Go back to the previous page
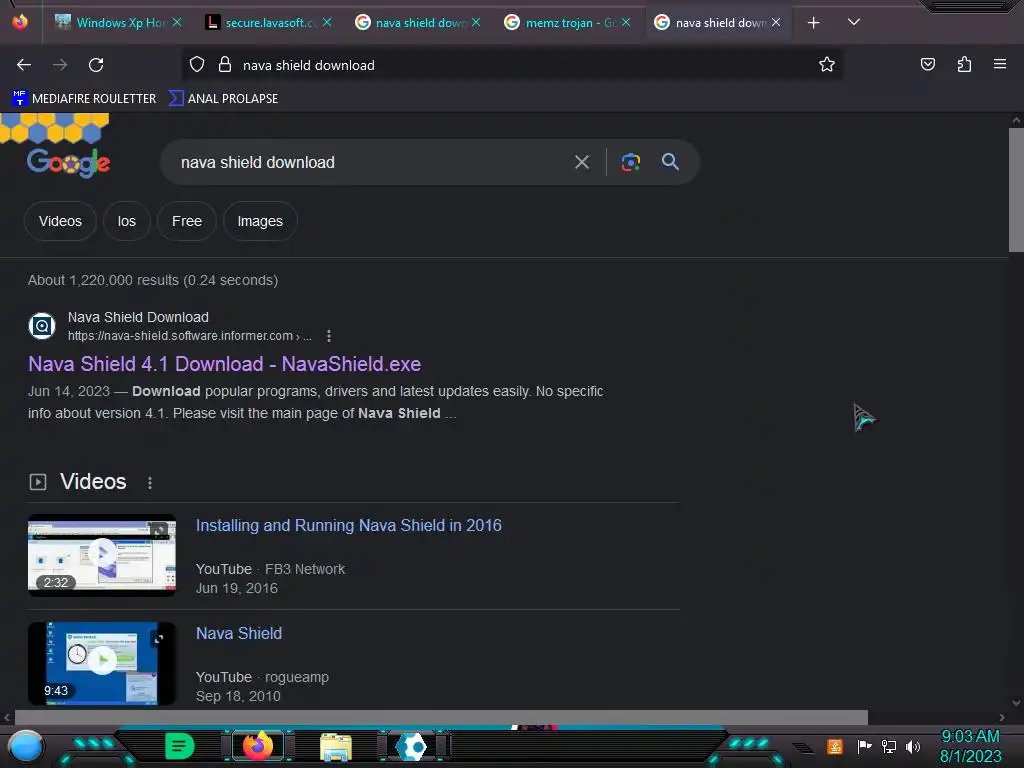The width and height of the screenshot is (1024, 768). point(24,65)
